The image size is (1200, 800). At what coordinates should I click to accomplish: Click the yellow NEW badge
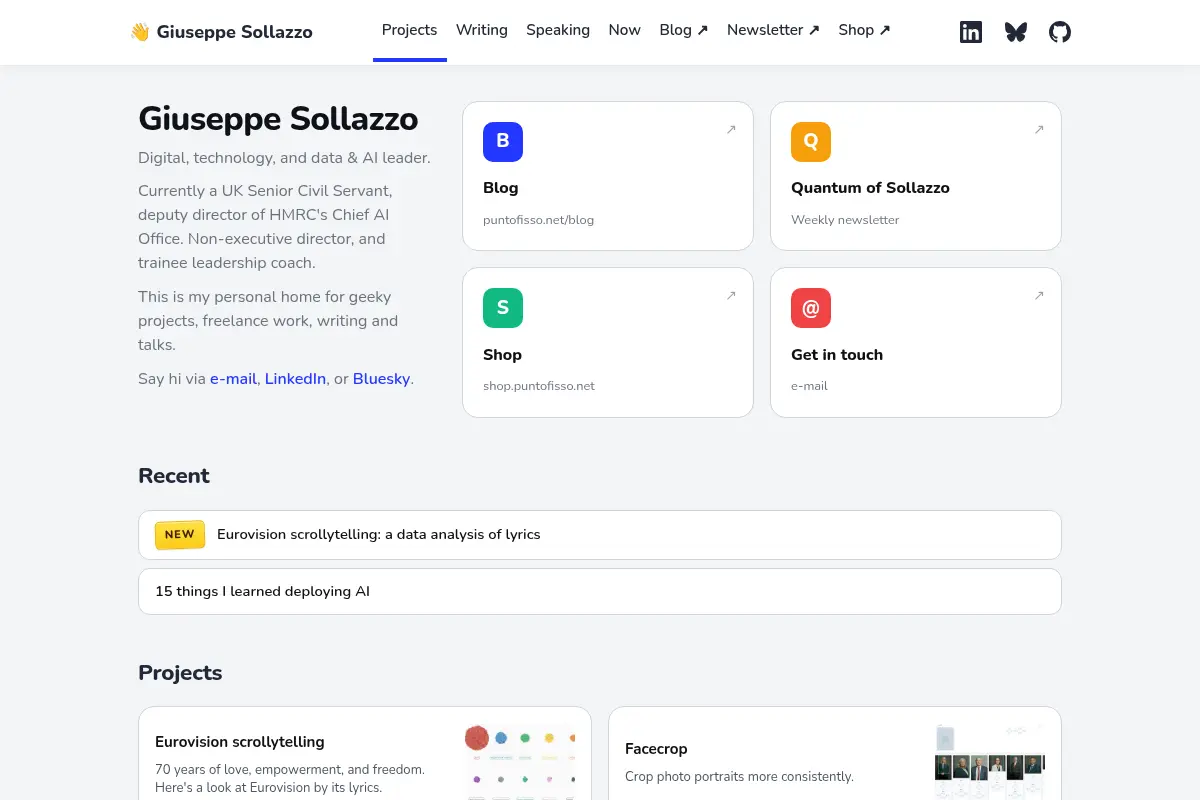[180, 534]
